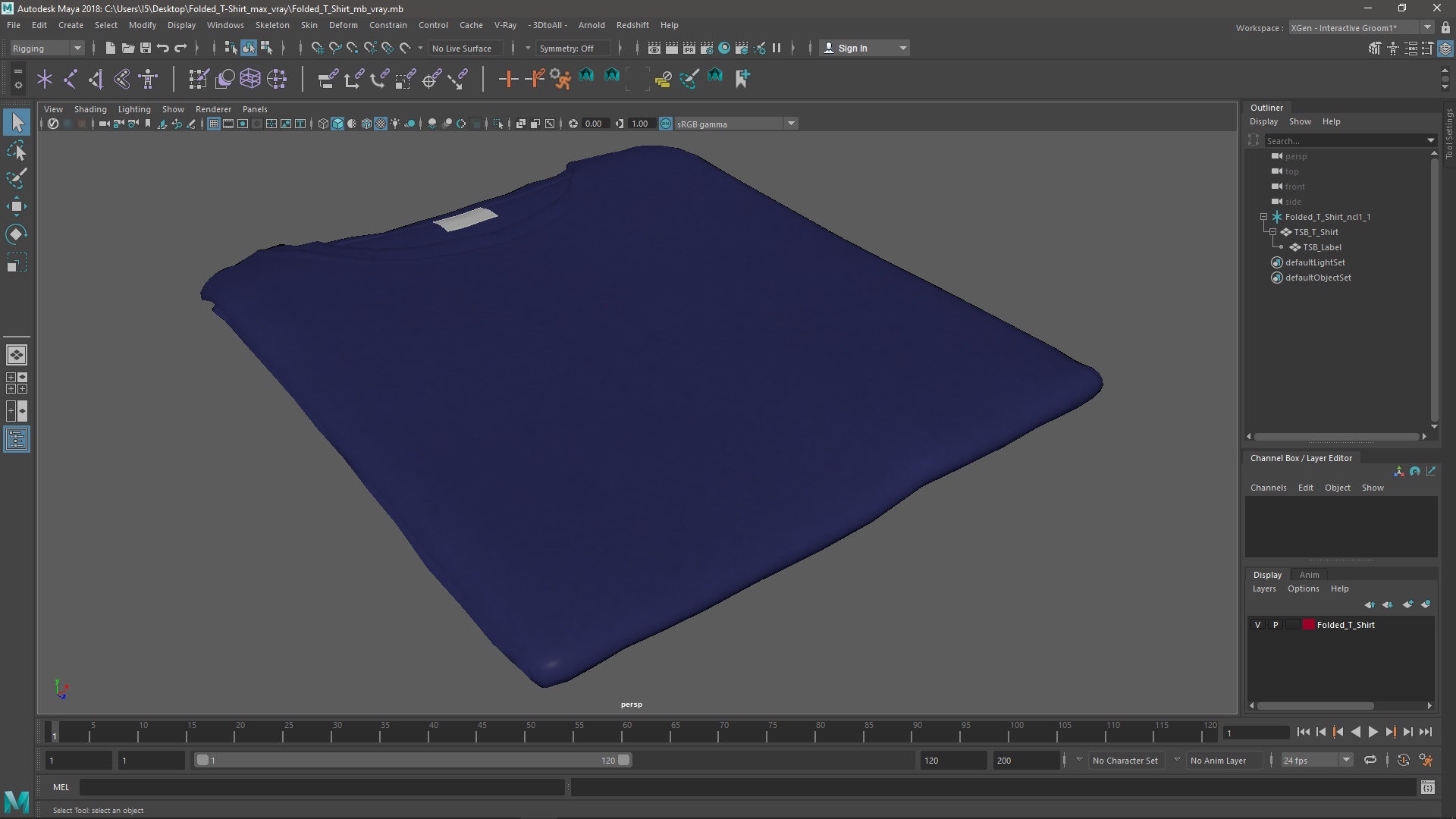Viewport: 1456px width, 819px height.
Task: Open the Channel Box Channels menu
Action: click(x=1268, y=488)
